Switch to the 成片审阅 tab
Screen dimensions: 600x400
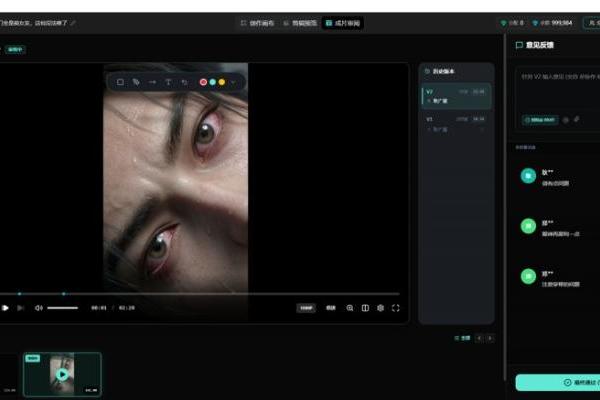click(343, 23)
